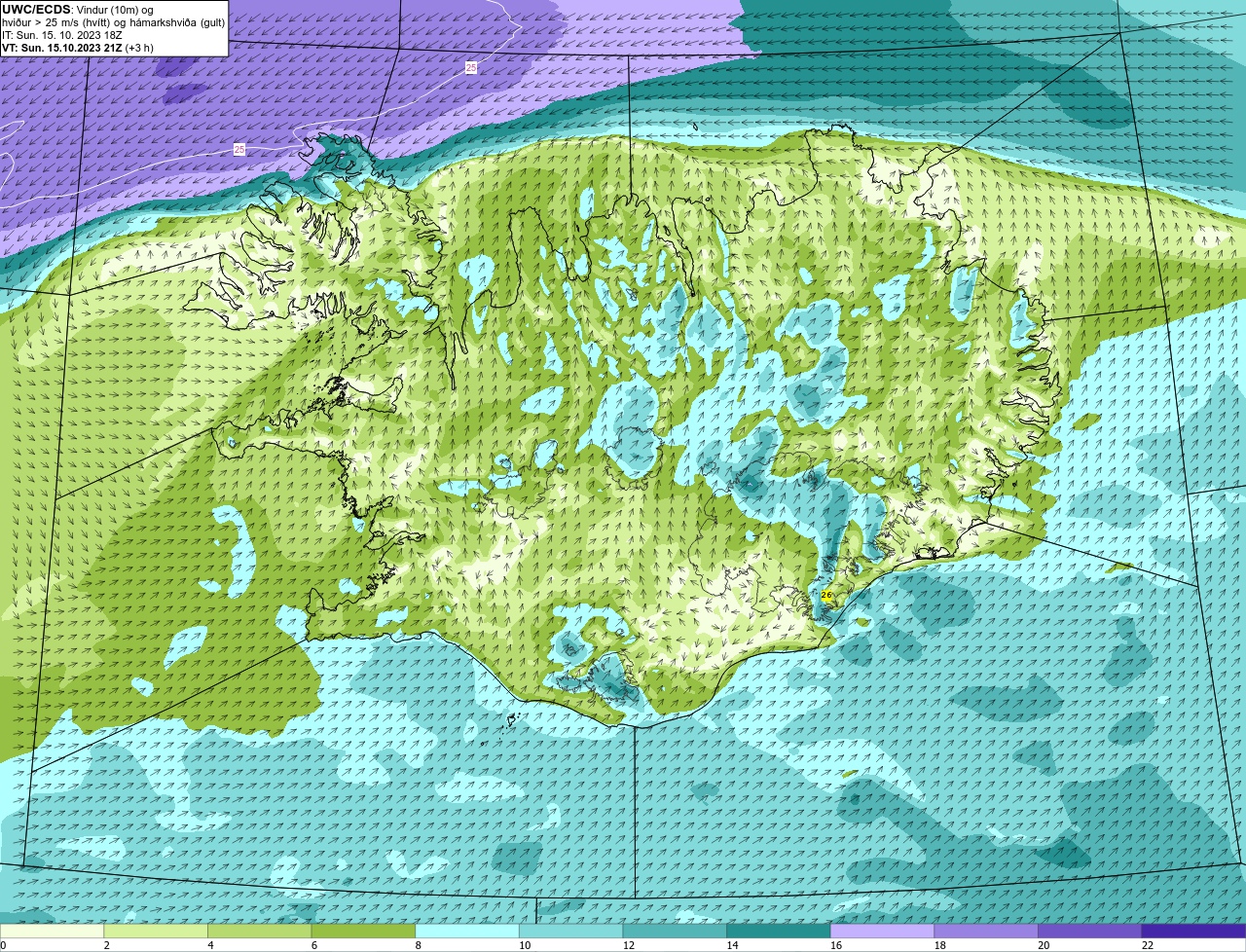Viewport: 1246px width, 952px height.
Task: Click the legend tick label "20"
Action: pos(1043,945)
